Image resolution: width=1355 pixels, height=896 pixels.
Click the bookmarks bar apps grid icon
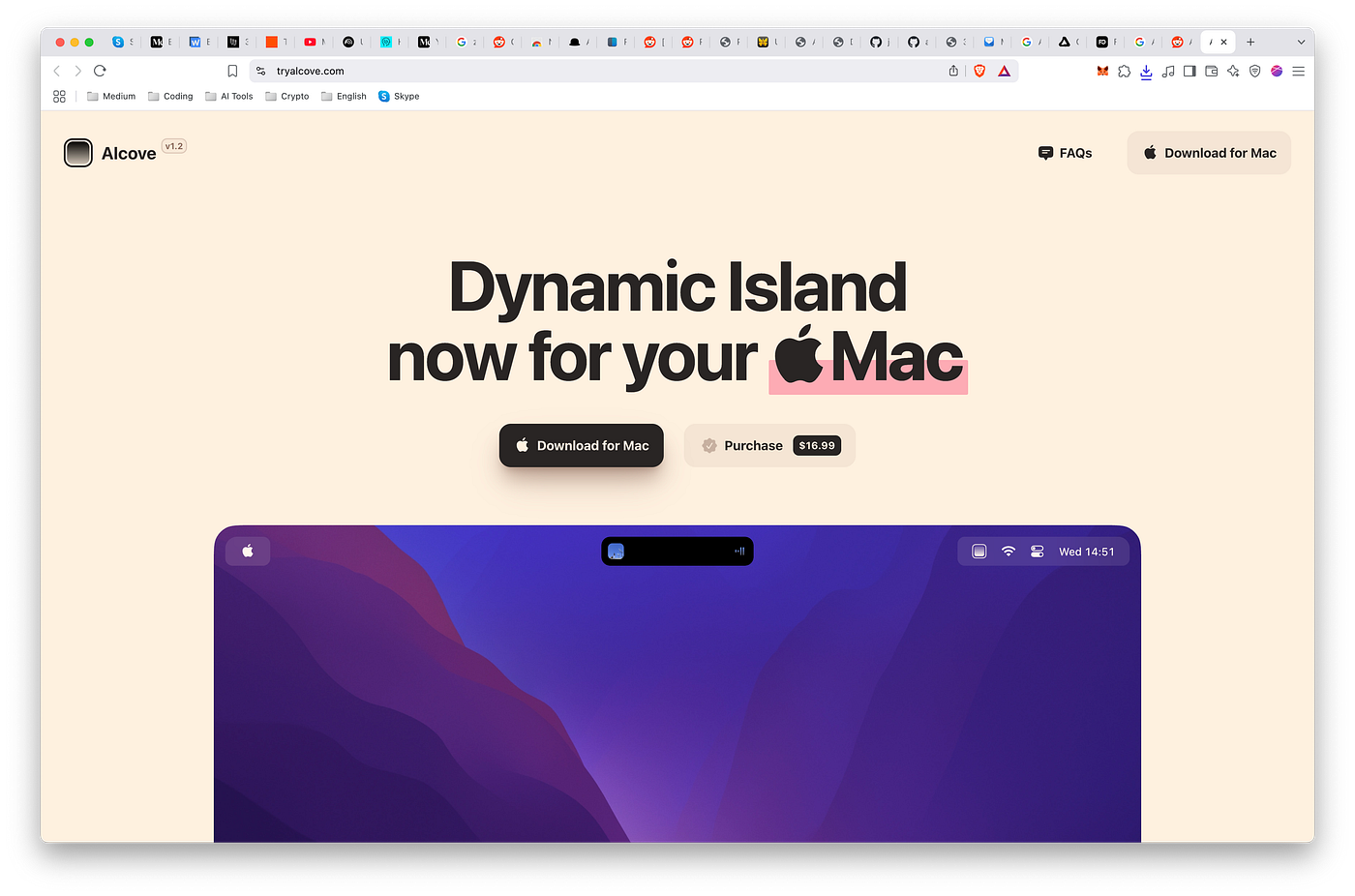click(x=59, y=97)
